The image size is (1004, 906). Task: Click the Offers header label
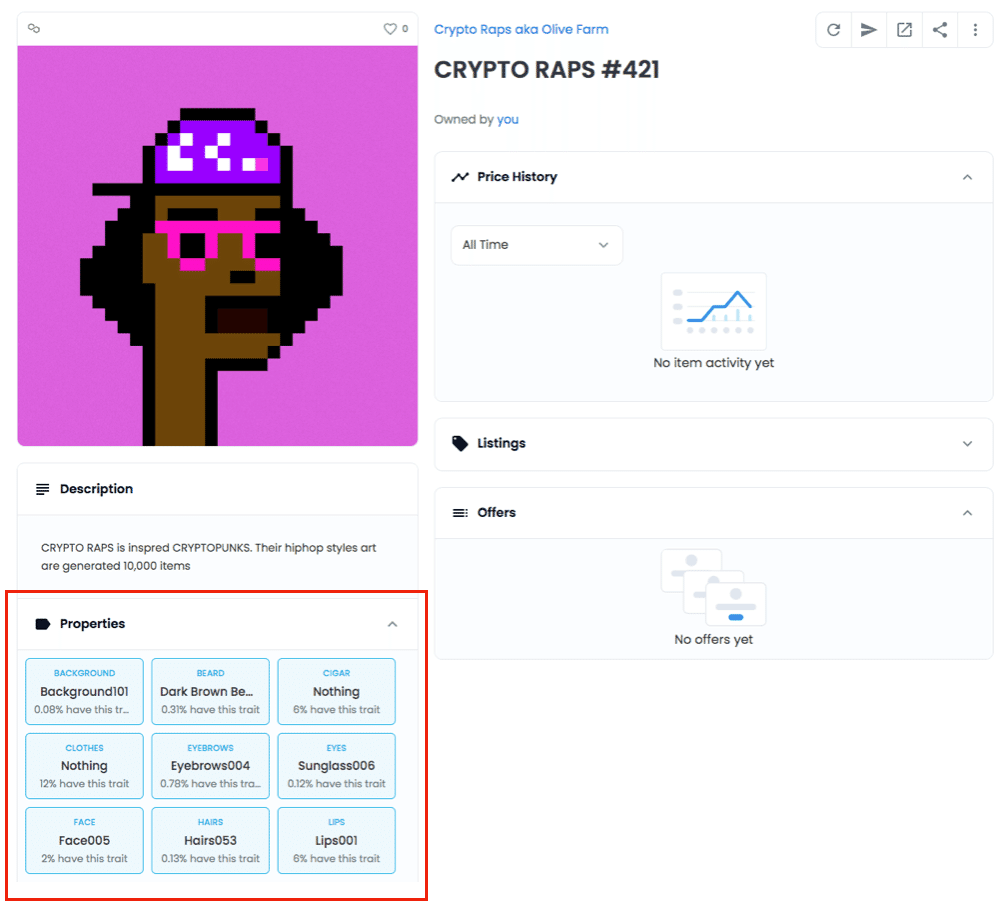[496, 513]
